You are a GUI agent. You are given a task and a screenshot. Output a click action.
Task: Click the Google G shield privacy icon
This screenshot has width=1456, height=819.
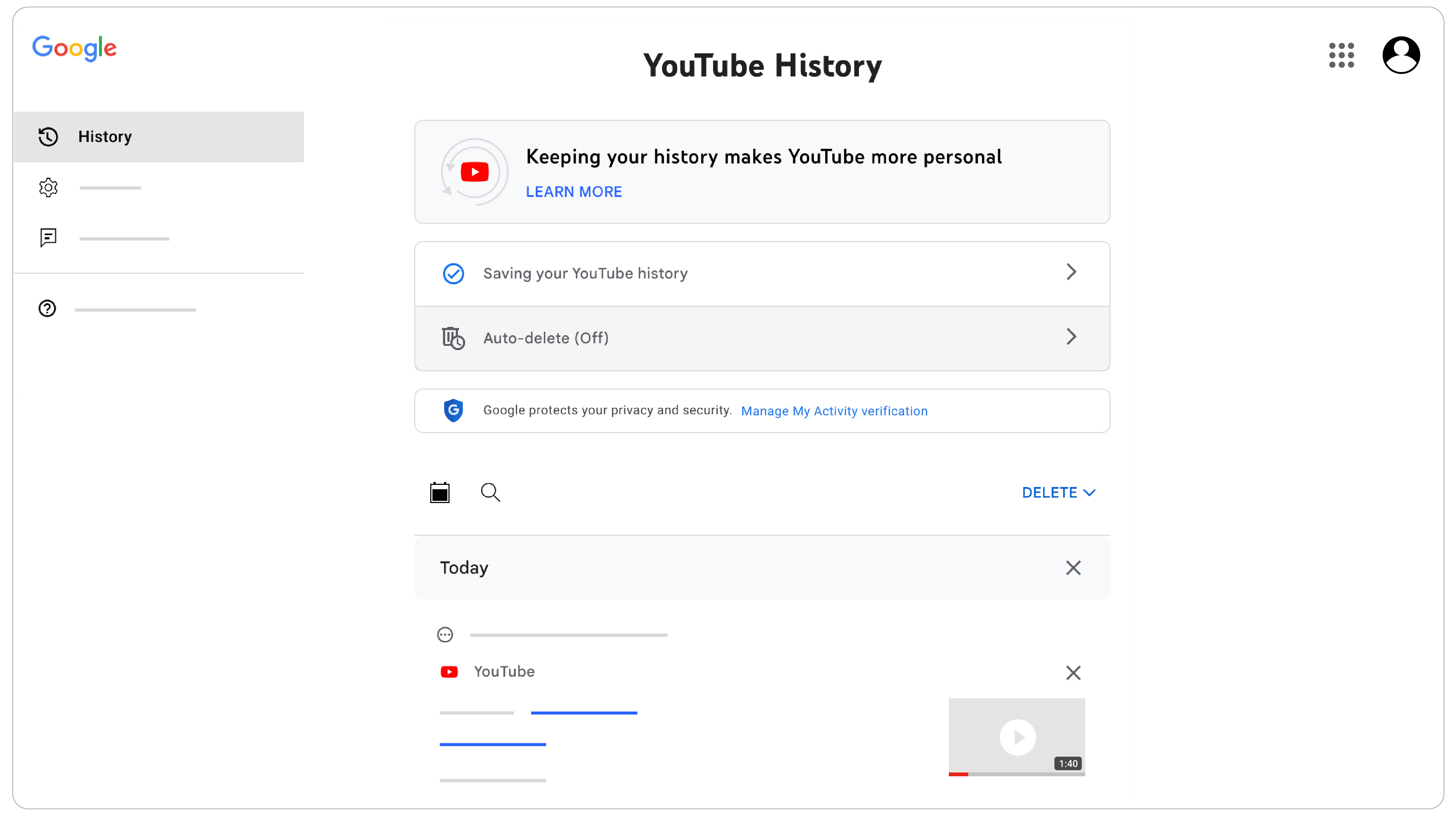(453, 410)
